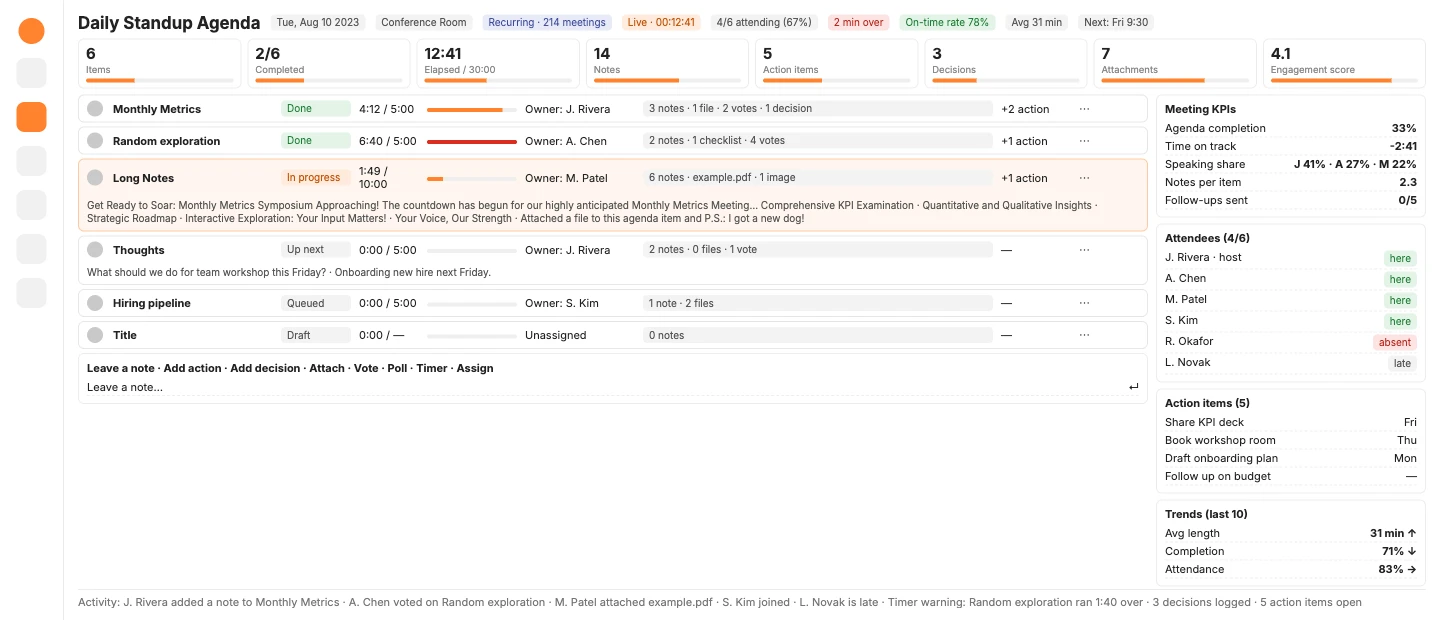
Task: Click the late badge for L. Novak
Action: tap(1402, 363)
